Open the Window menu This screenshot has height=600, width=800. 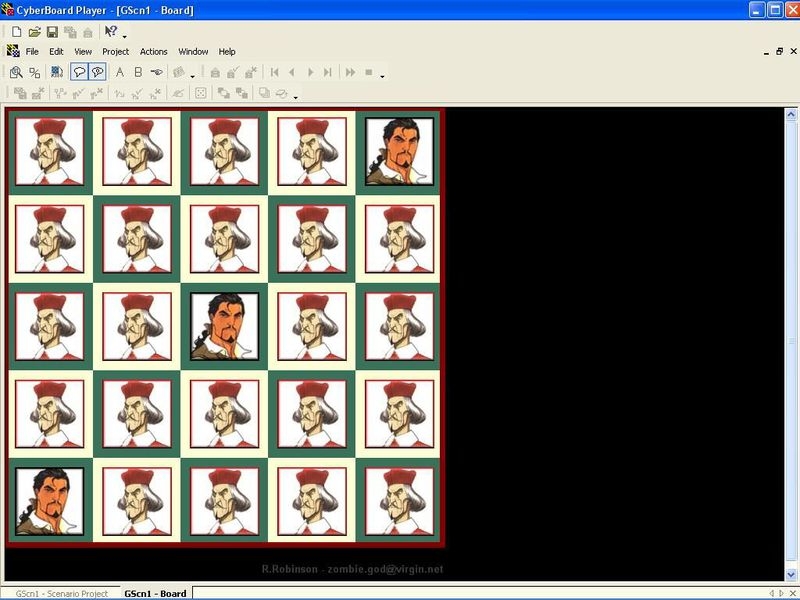tap(193, 52)
